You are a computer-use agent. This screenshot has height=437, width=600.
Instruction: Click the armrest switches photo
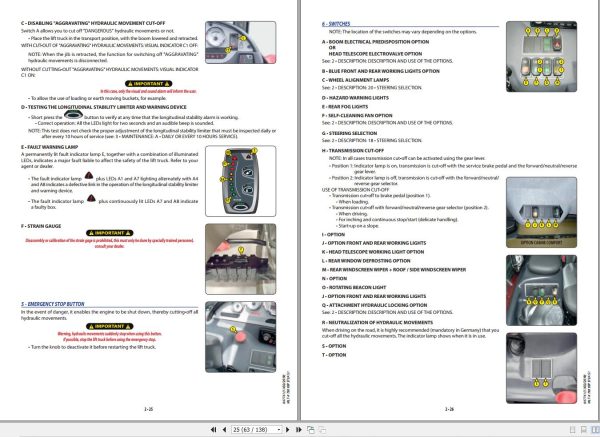coord(541,290)
